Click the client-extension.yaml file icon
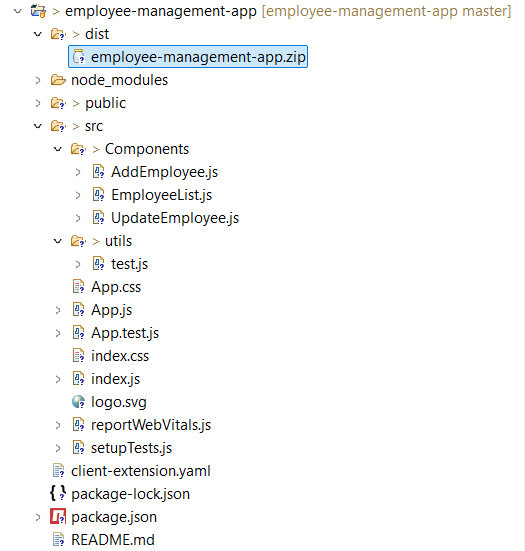The height and width of the screenshot is (551, 525). coord(58,471)
